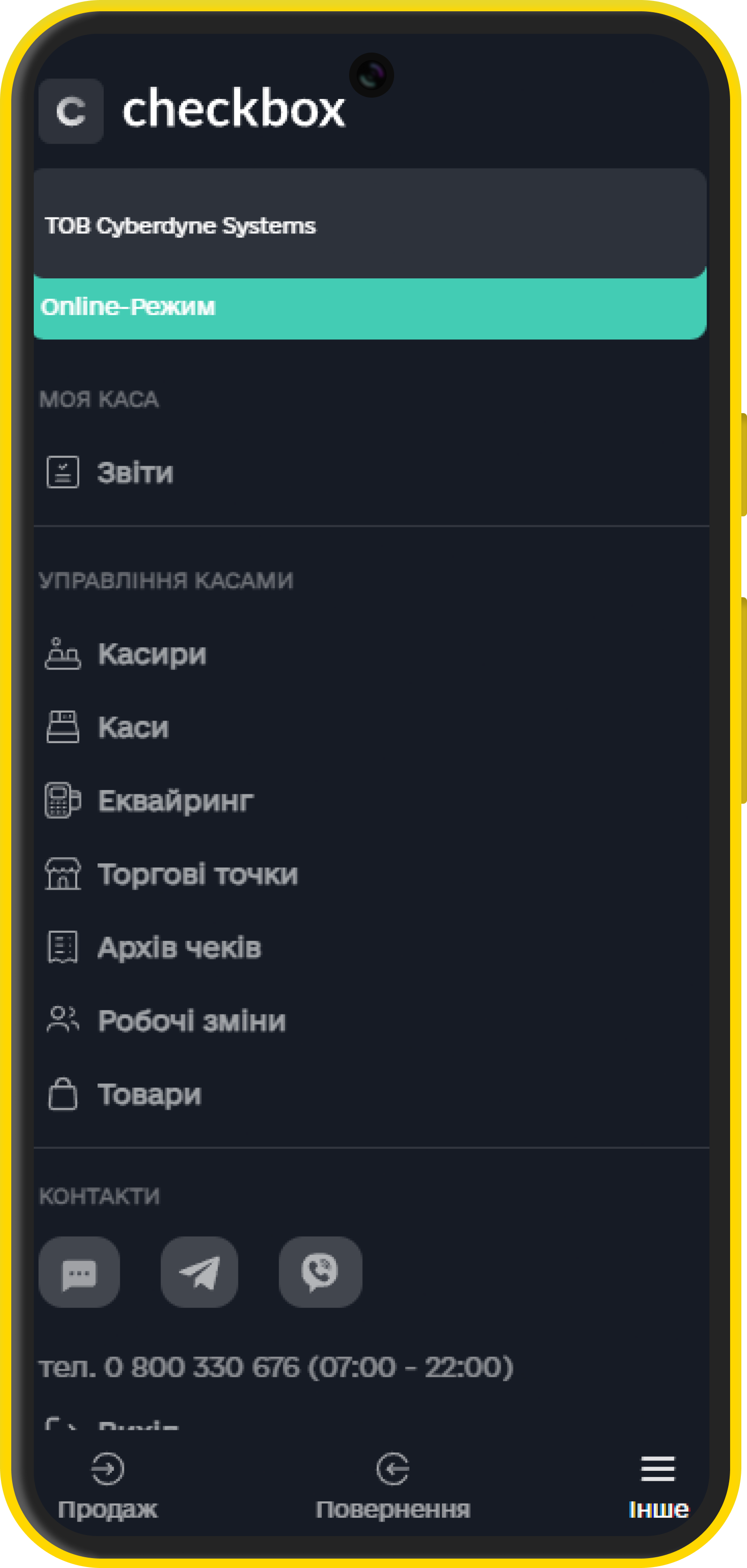747x1568 pixels.
Task: Open chat support contact button
Action: 79,1272
